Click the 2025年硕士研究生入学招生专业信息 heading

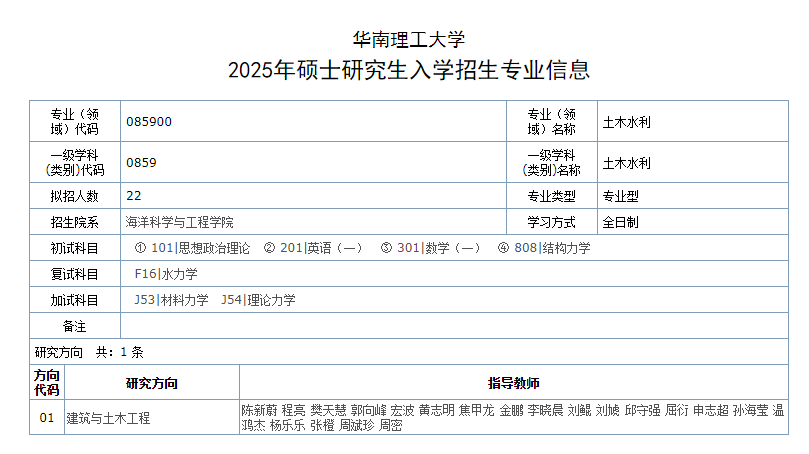[x=409, y=70]
